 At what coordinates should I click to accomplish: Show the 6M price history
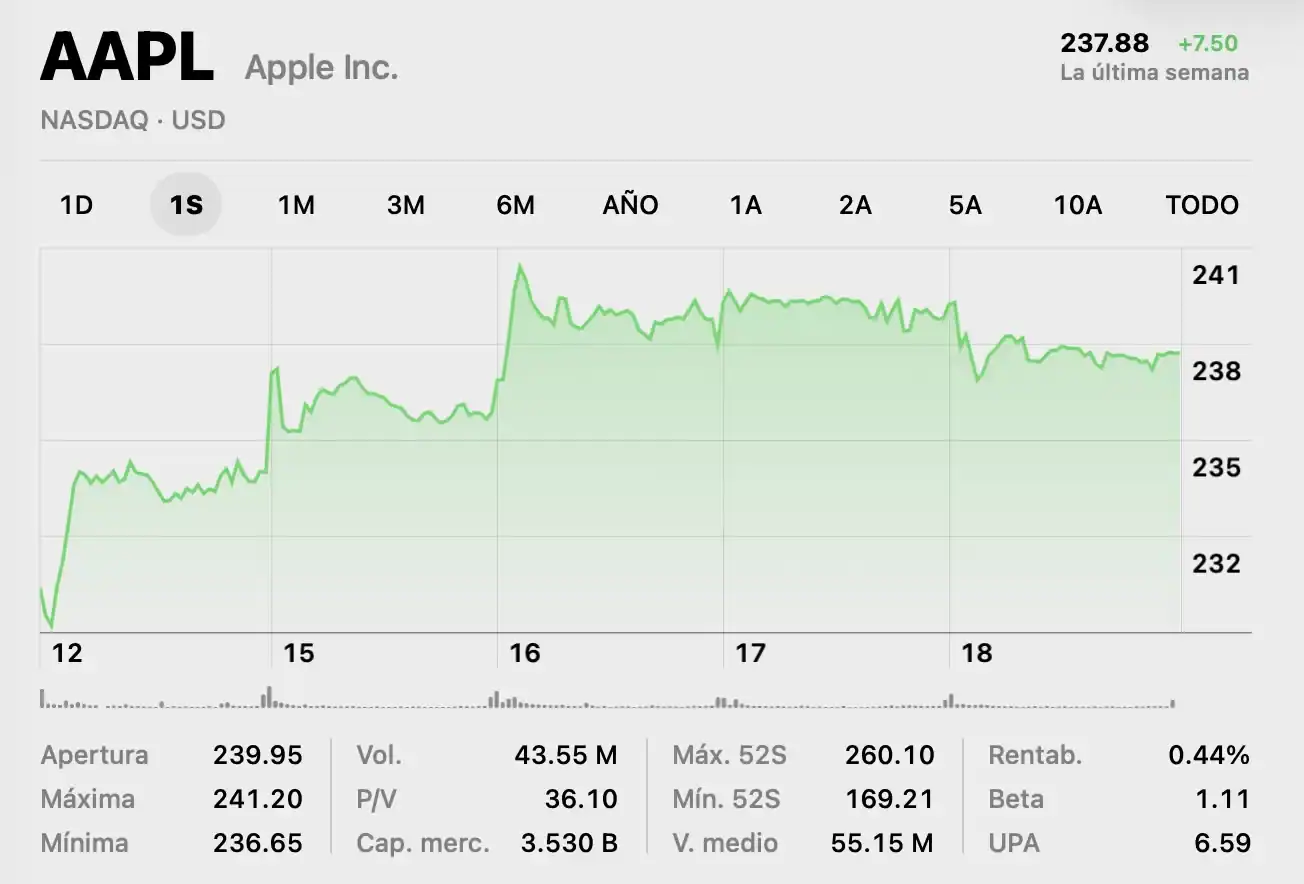tap(515, 205)
